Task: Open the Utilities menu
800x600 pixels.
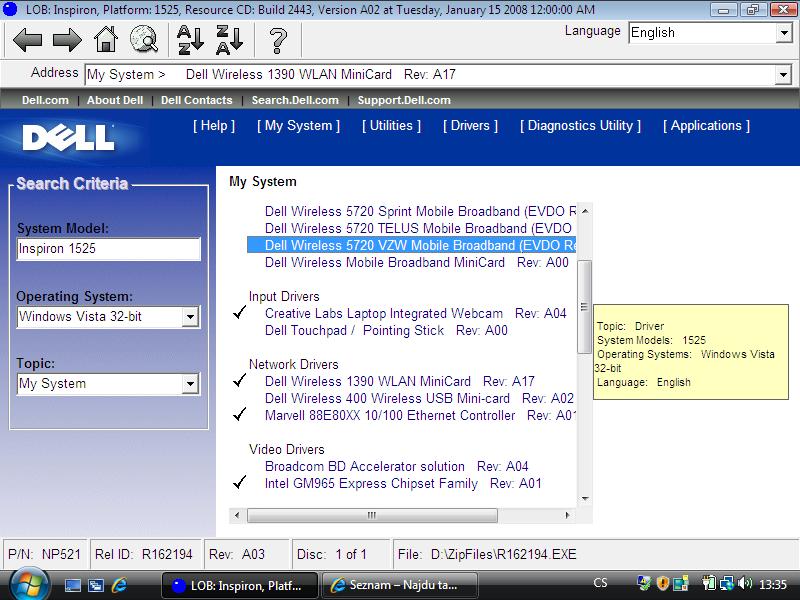Action: [x=391, y=126]
